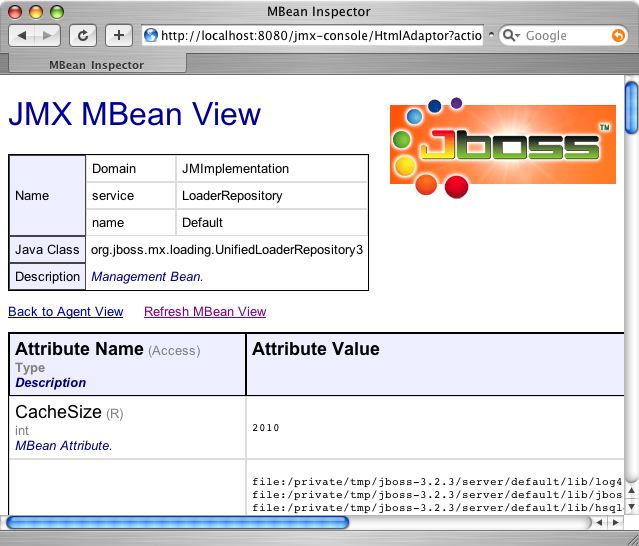Click the vertical scrollbar down arrow
This screenshot has height=546, width=639.
[632, 507]
